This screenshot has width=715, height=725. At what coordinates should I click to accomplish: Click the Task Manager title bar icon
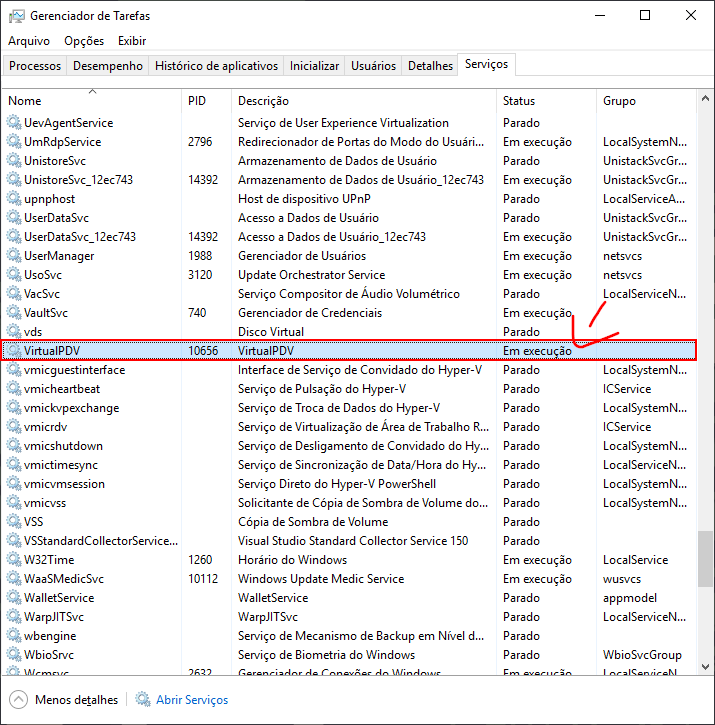click(17, 16)
